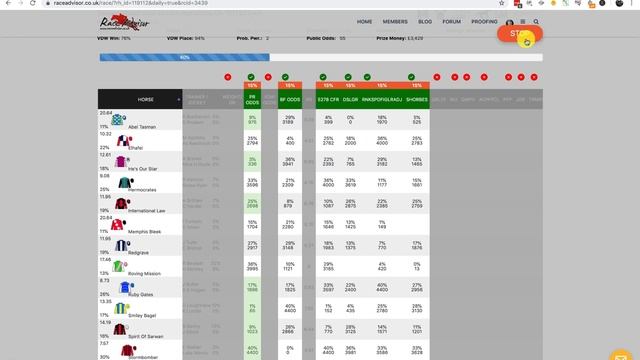Click the blue 40% progress bar
This screenshot has height=360, width=640.
pos(184,58)
